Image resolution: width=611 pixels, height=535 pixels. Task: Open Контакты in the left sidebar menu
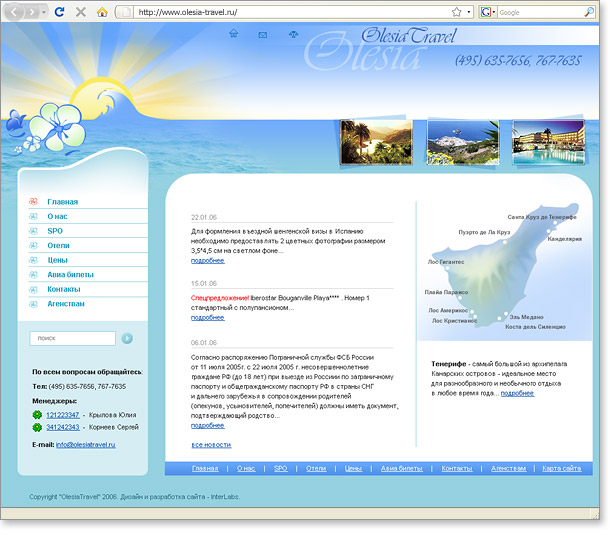tap(64, 289)
